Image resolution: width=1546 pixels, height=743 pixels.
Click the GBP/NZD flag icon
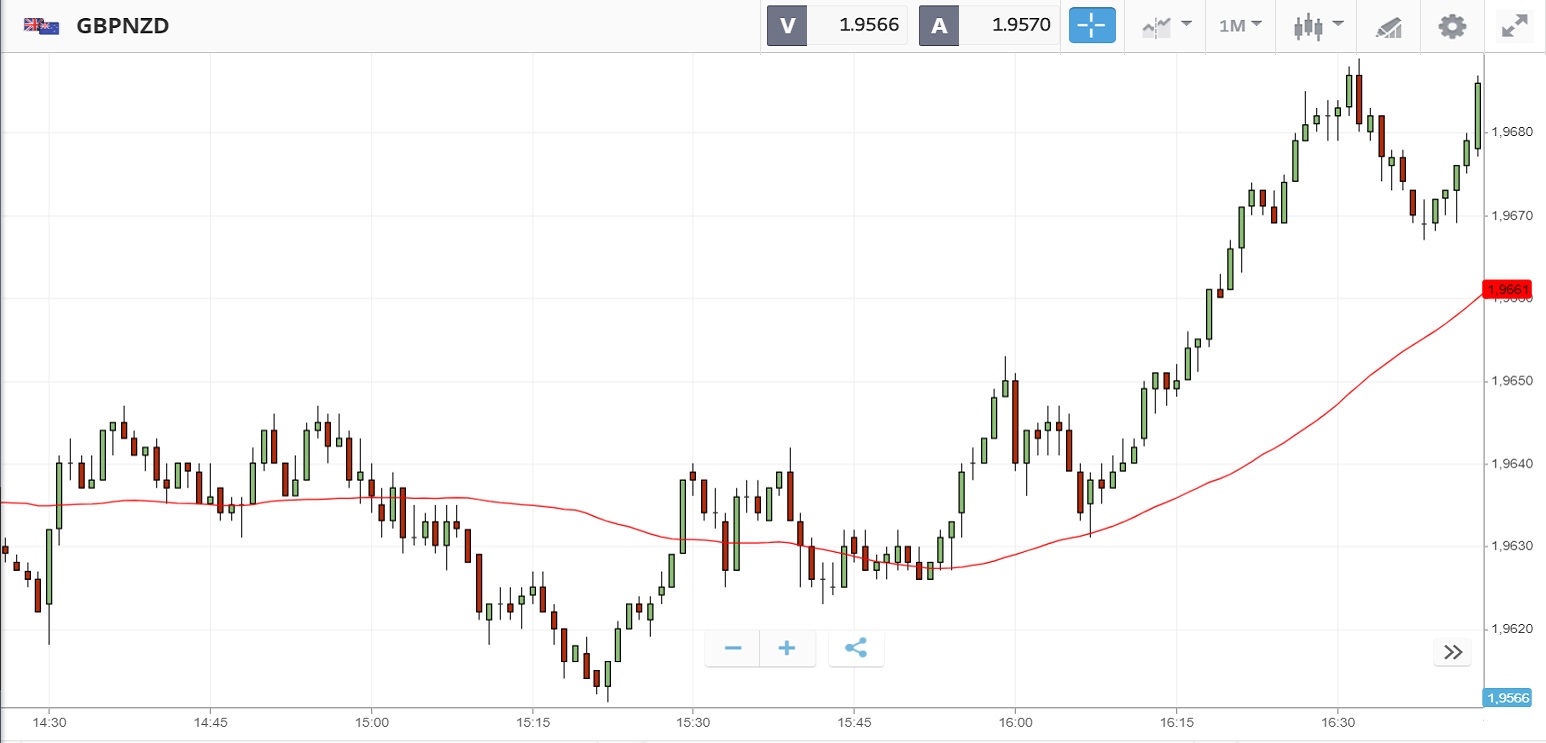[x=41, y=26]
